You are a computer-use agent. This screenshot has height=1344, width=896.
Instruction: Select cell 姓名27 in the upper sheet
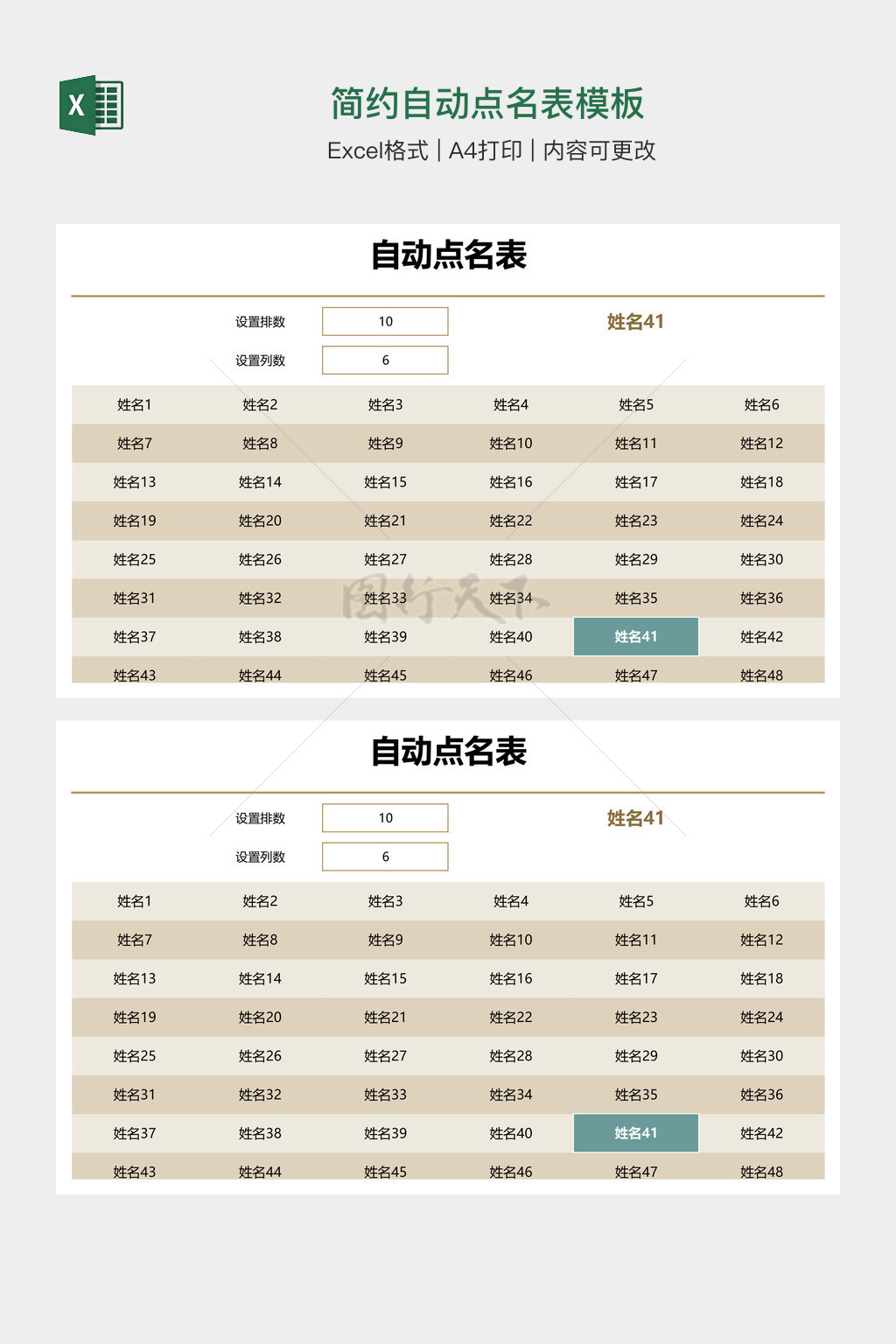[x=385, y=559]
